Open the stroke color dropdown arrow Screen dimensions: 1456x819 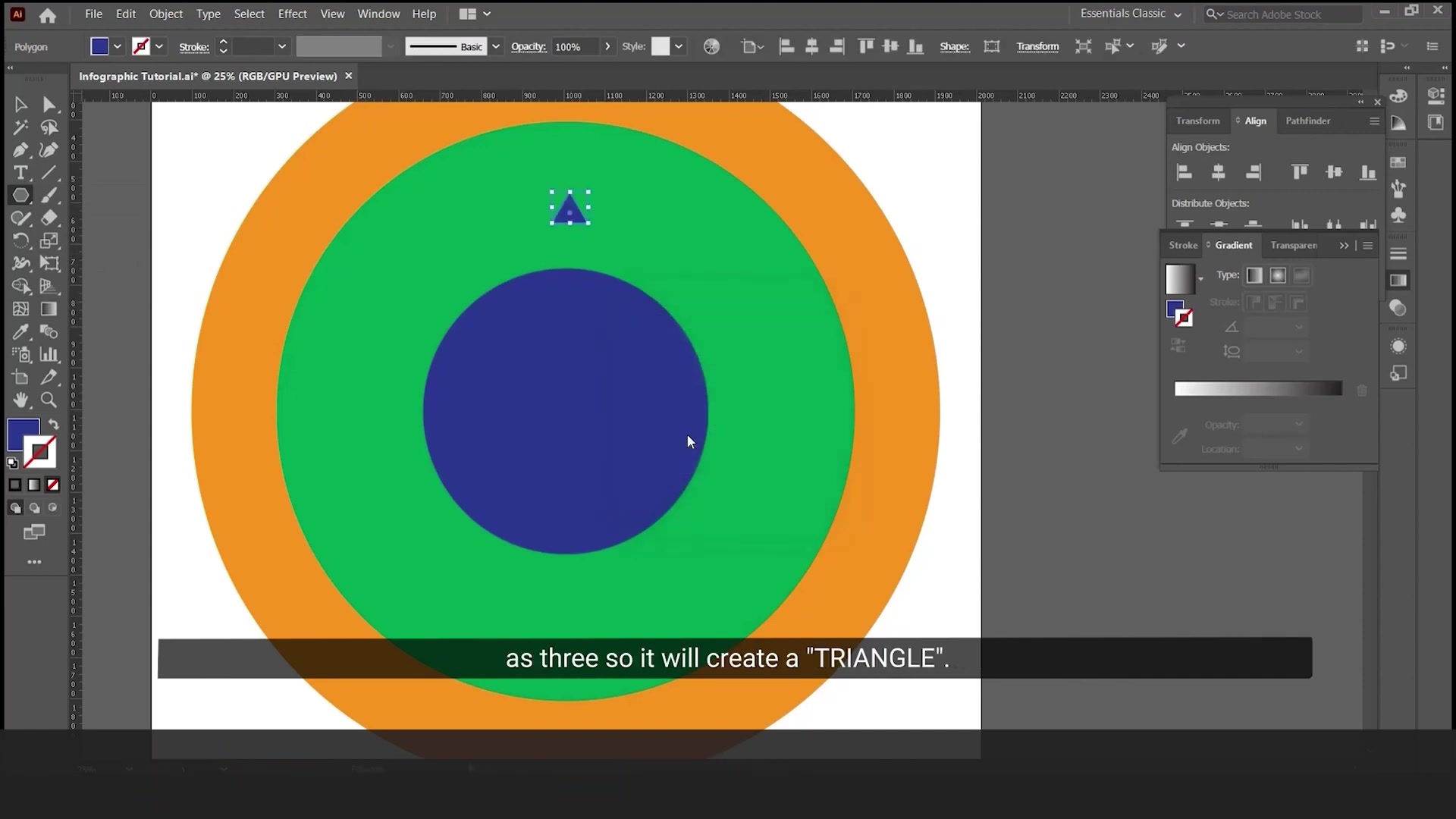(x=159, y=47)
